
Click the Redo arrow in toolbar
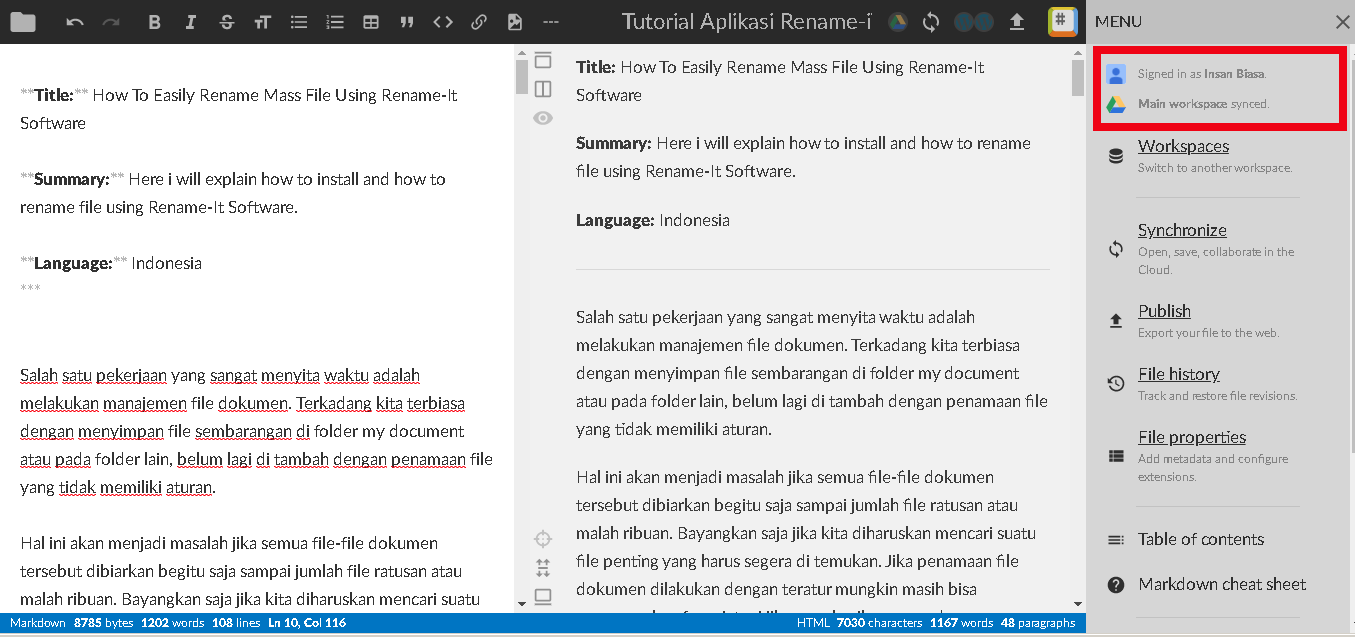coord(111,22)
